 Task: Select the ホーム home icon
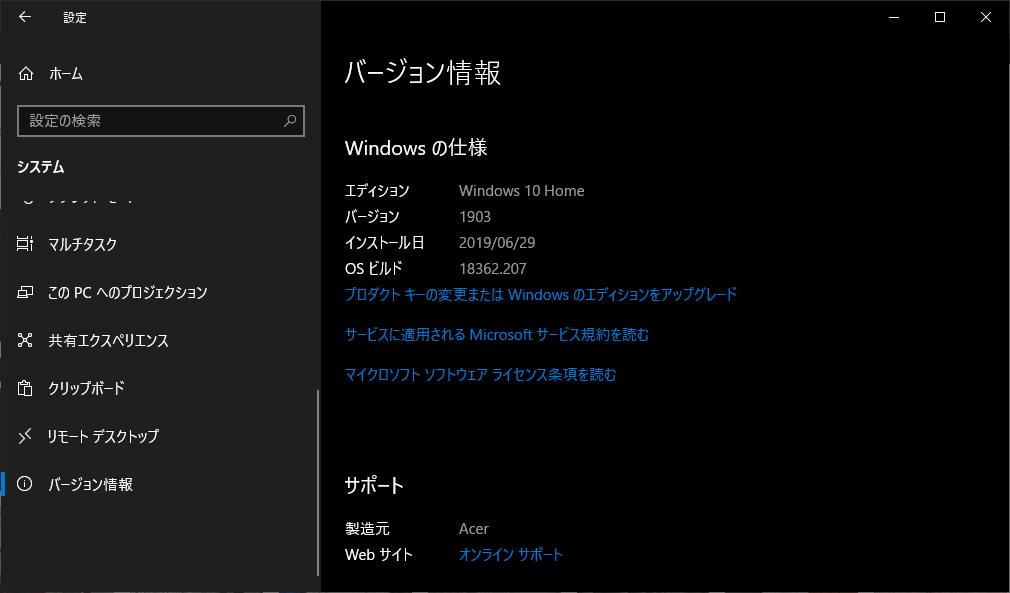tap(26, 73)
